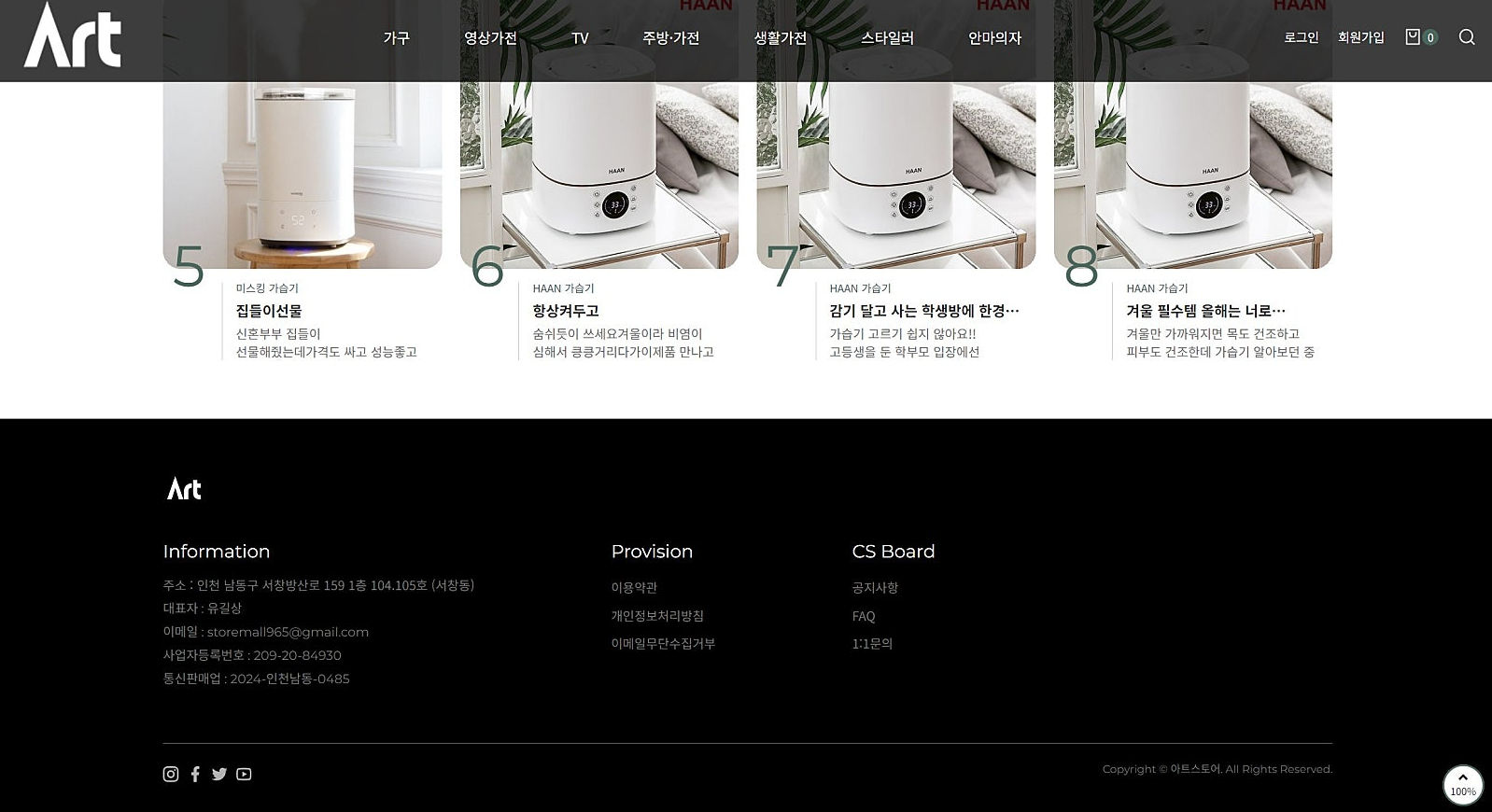Open the 항상켜두고 review title
Image resolution: width=1492 pixels, height=812 pixels.
coord(566,311)
